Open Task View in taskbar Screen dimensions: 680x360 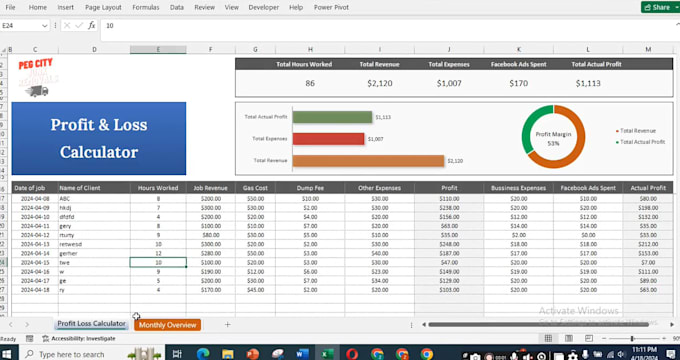(x=177, y=354)
